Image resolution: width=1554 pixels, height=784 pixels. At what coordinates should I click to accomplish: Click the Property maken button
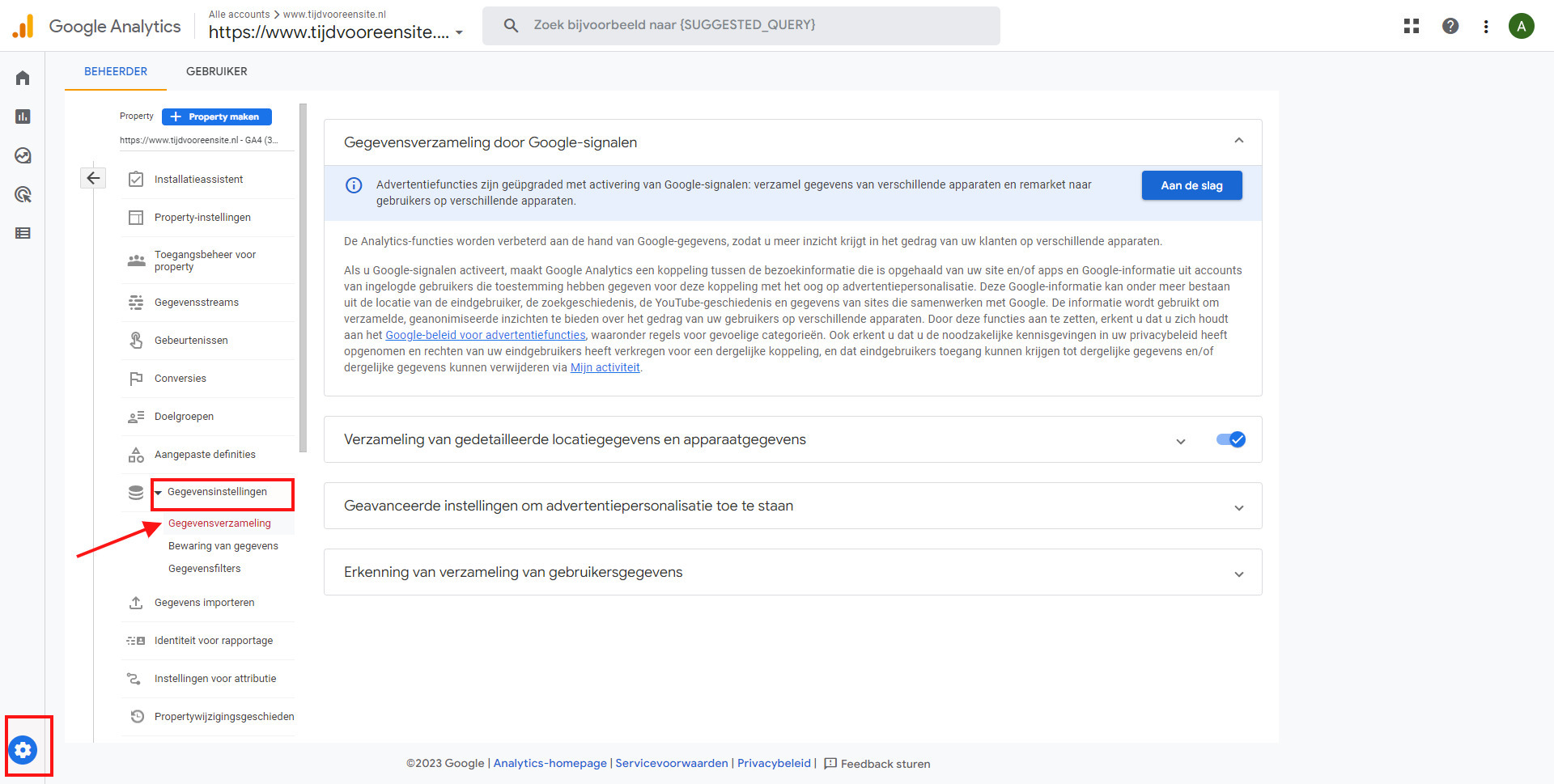[x=217, y=117]
